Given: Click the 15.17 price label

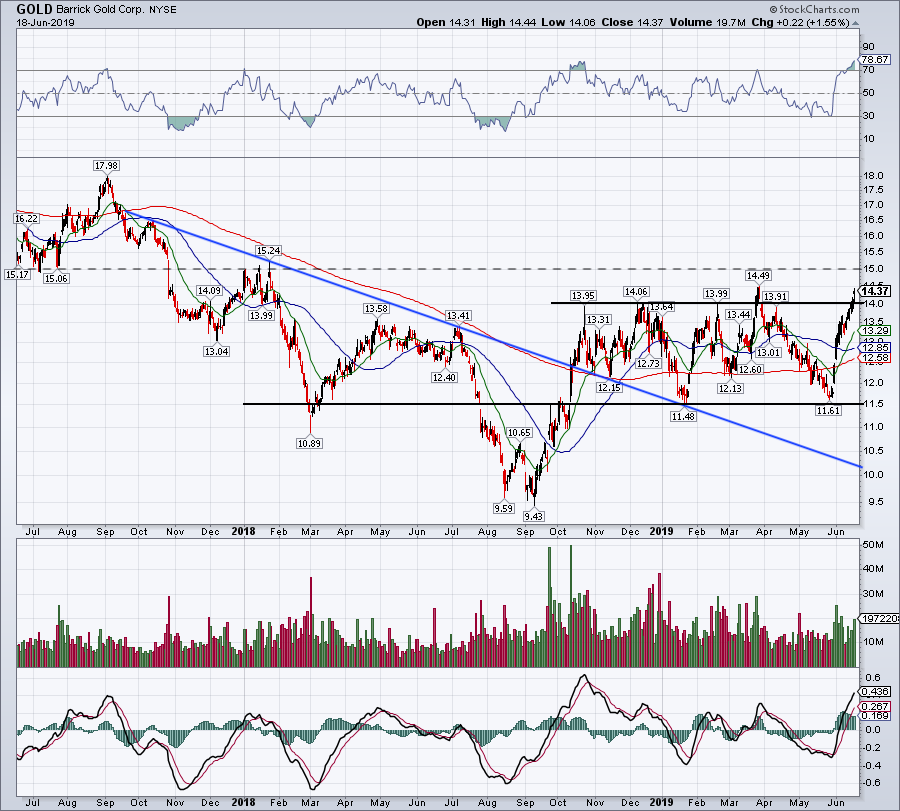Looking at the screenshot, I should tap(17, 275).
